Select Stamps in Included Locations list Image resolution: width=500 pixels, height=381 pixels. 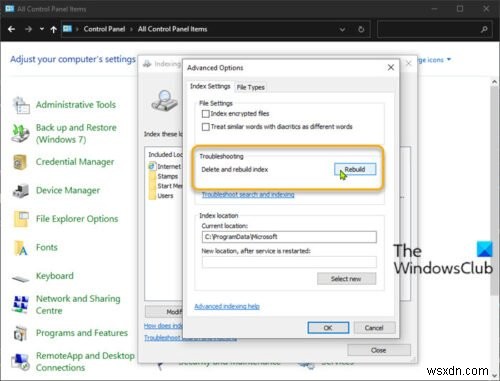point(167,176)
